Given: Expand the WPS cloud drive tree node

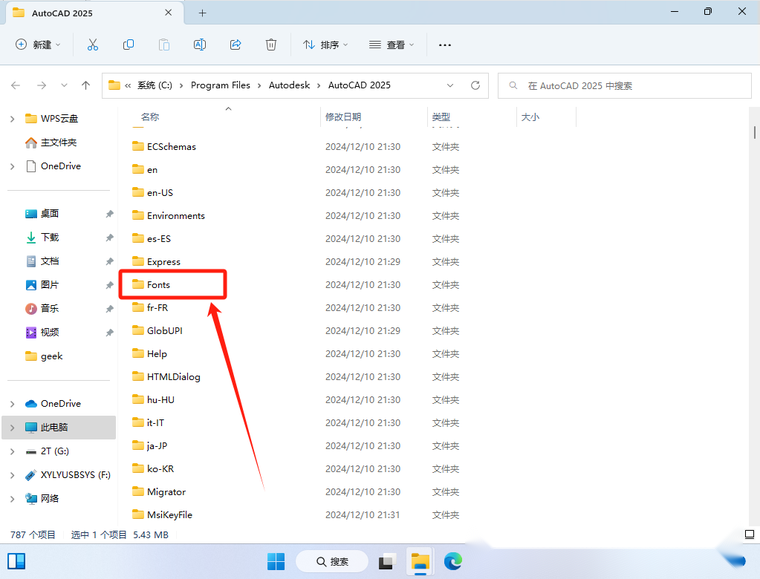Looking at the screenshot, I should coord(12,118).
